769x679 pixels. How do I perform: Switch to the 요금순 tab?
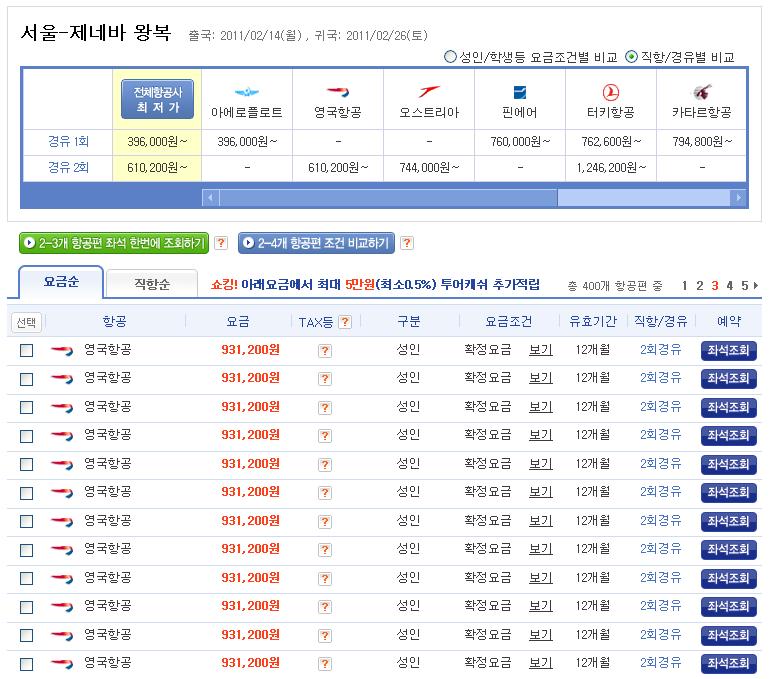pos(61,284)
